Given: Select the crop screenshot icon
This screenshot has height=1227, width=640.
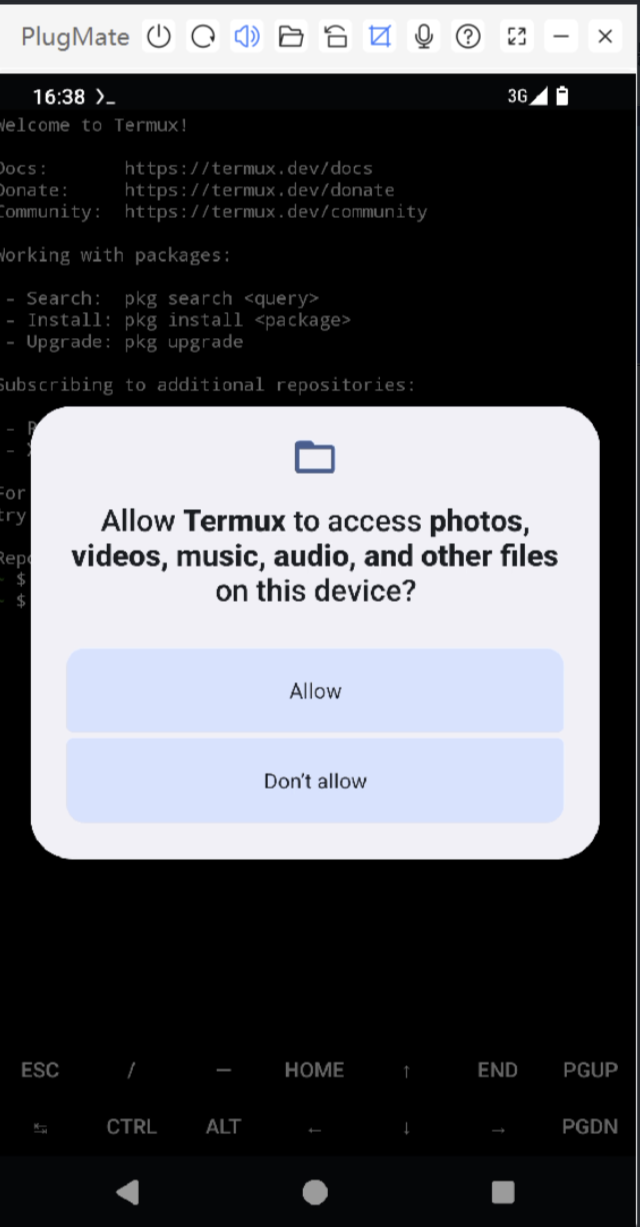Looking at the screenshot, I should click(x=379, y=37).
